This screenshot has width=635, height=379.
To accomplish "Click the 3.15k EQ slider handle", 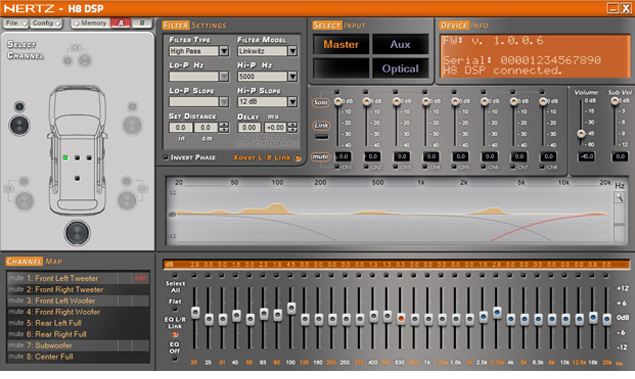I will [497, 312].
